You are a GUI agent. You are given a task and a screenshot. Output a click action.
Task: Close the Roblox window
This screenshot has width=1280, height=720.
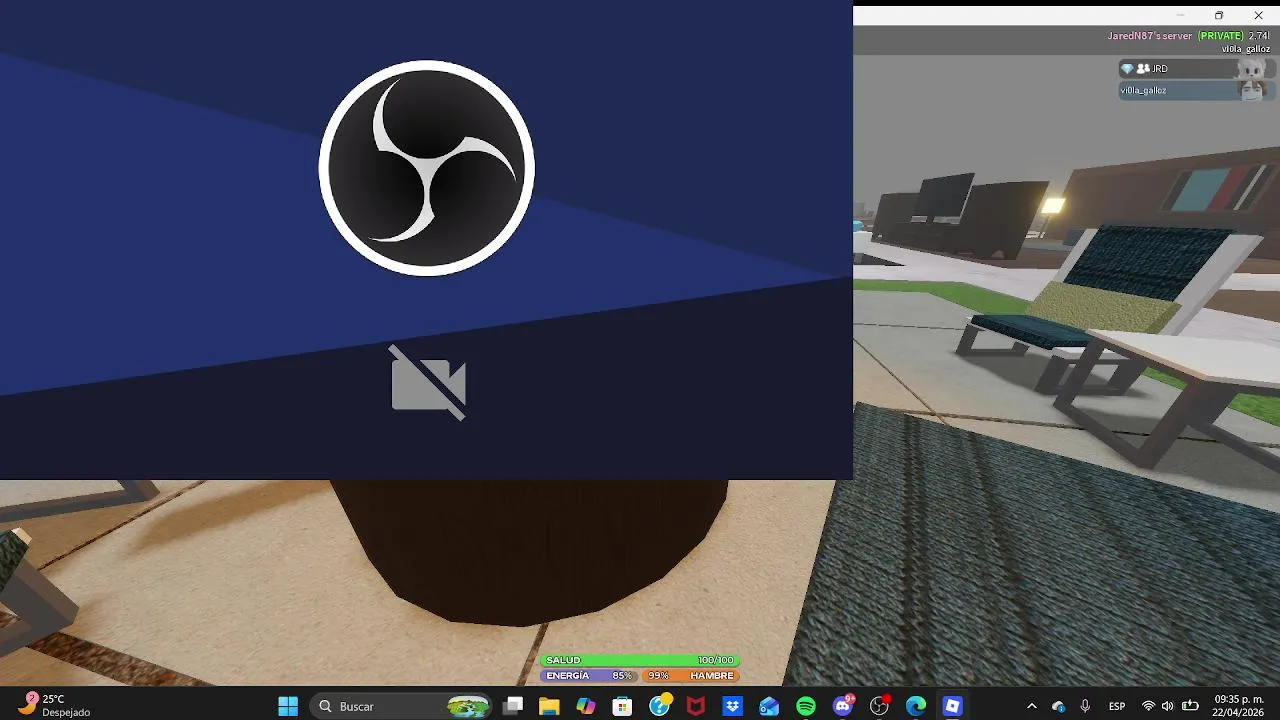[1258, 15]
